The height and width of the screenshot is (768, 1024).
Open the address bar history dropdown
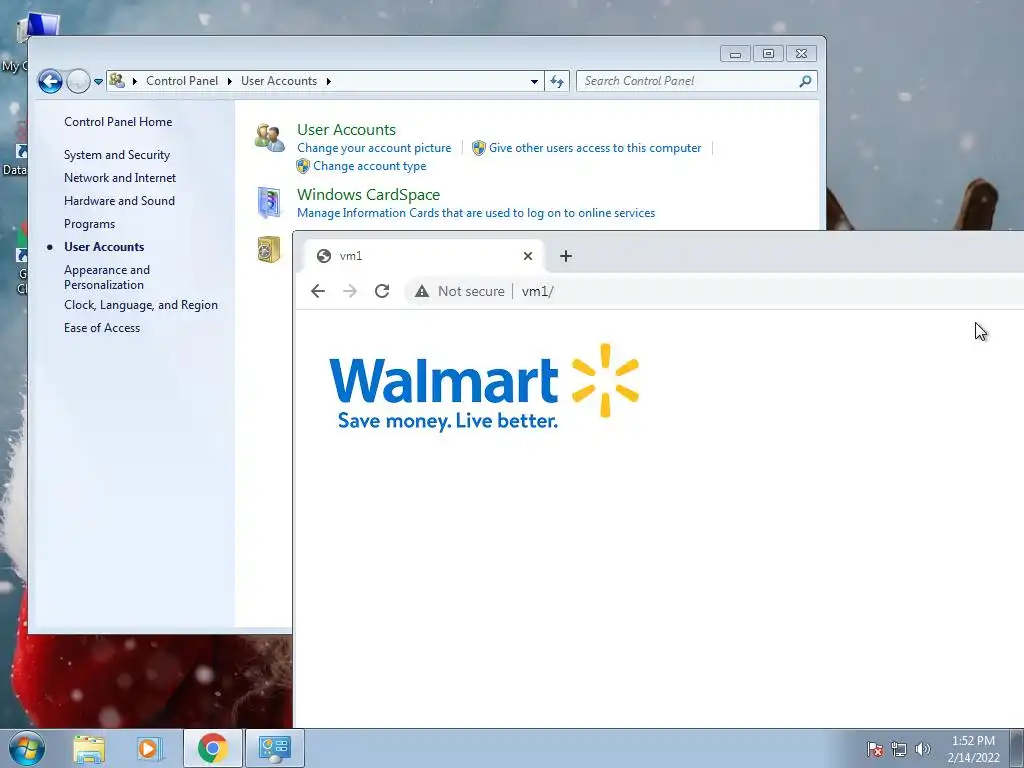[534, 82]
